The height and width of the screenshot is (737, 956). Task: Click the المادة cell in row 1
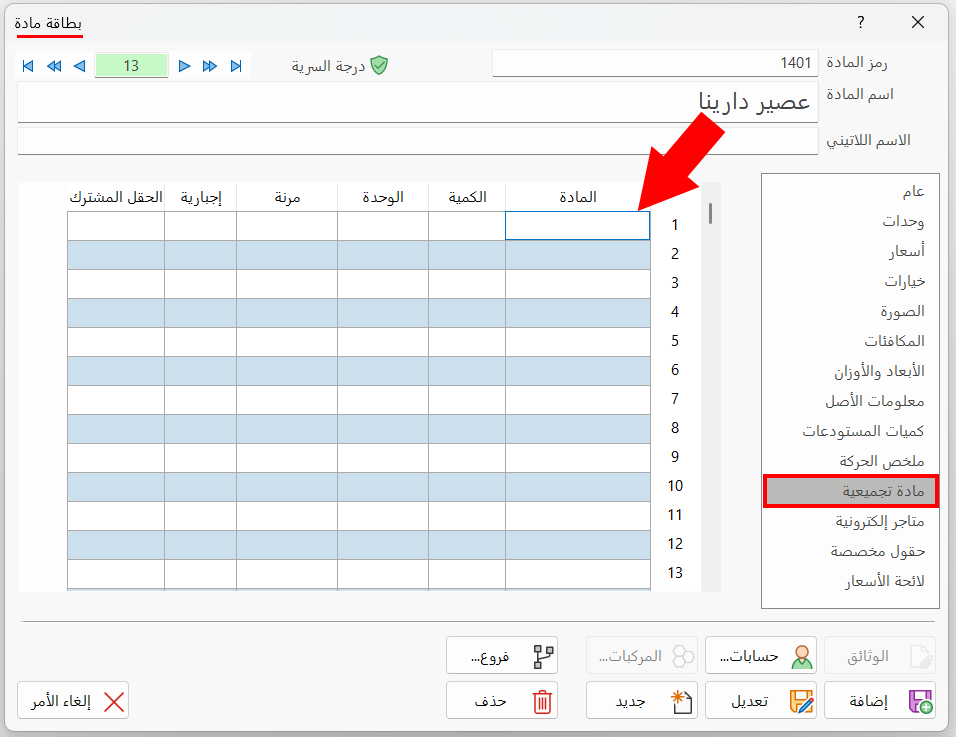(x=577, y=226)
